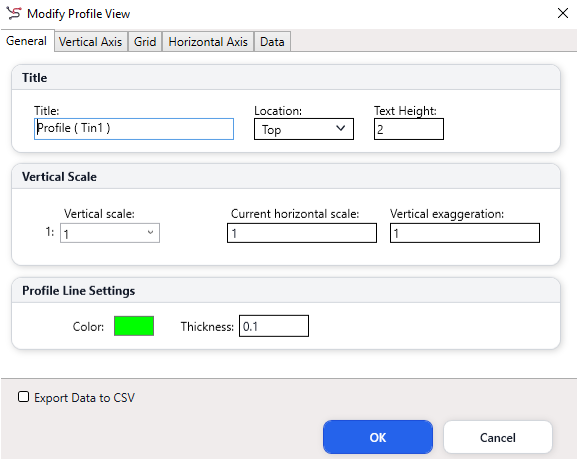Enable Export Data to CSV checkbox
The height and width of the screenshot is (460, 578).
[24, 397]
